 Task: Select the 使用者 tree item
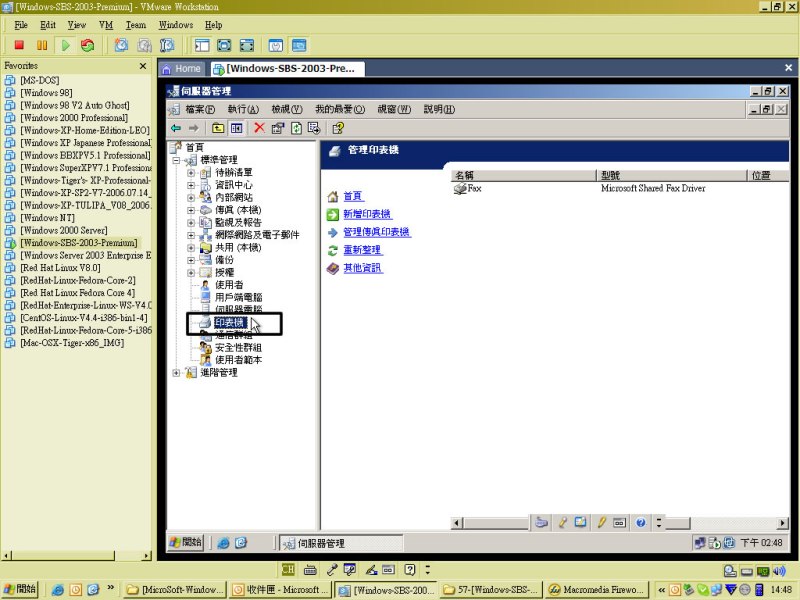(229, 285)
